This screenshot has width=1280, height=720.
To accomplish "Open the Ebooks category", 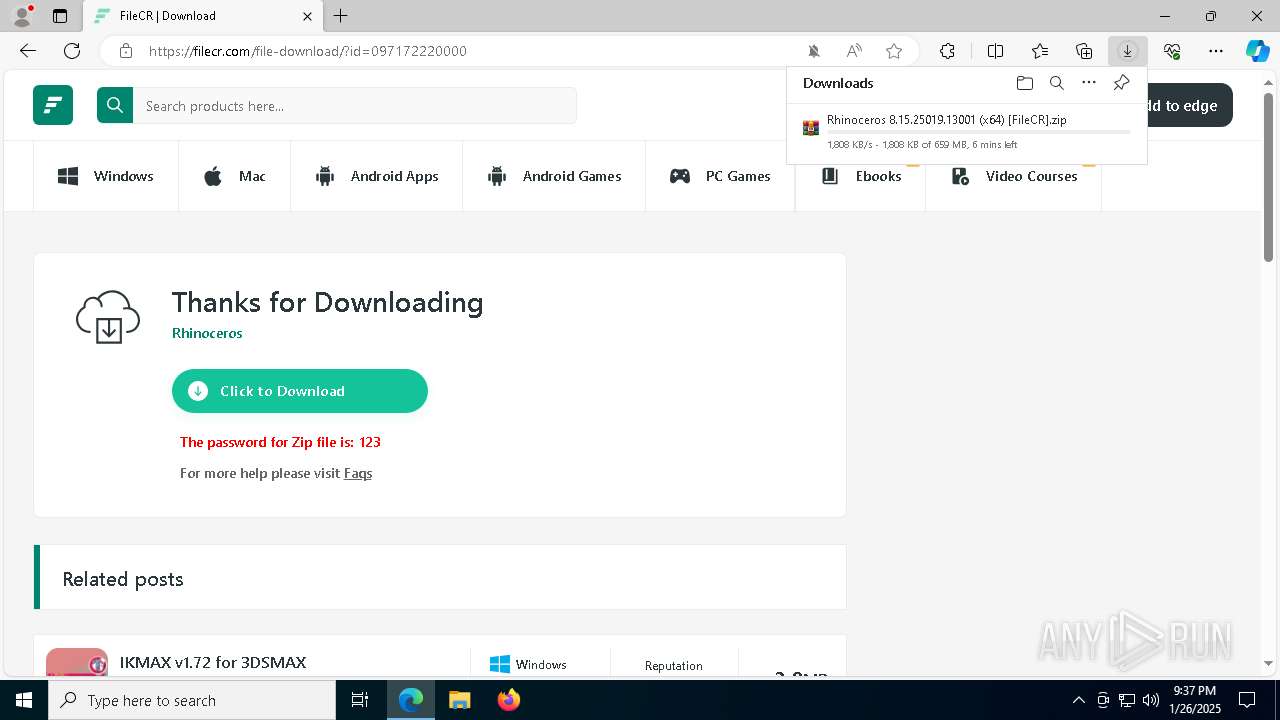I will [861, 176].
